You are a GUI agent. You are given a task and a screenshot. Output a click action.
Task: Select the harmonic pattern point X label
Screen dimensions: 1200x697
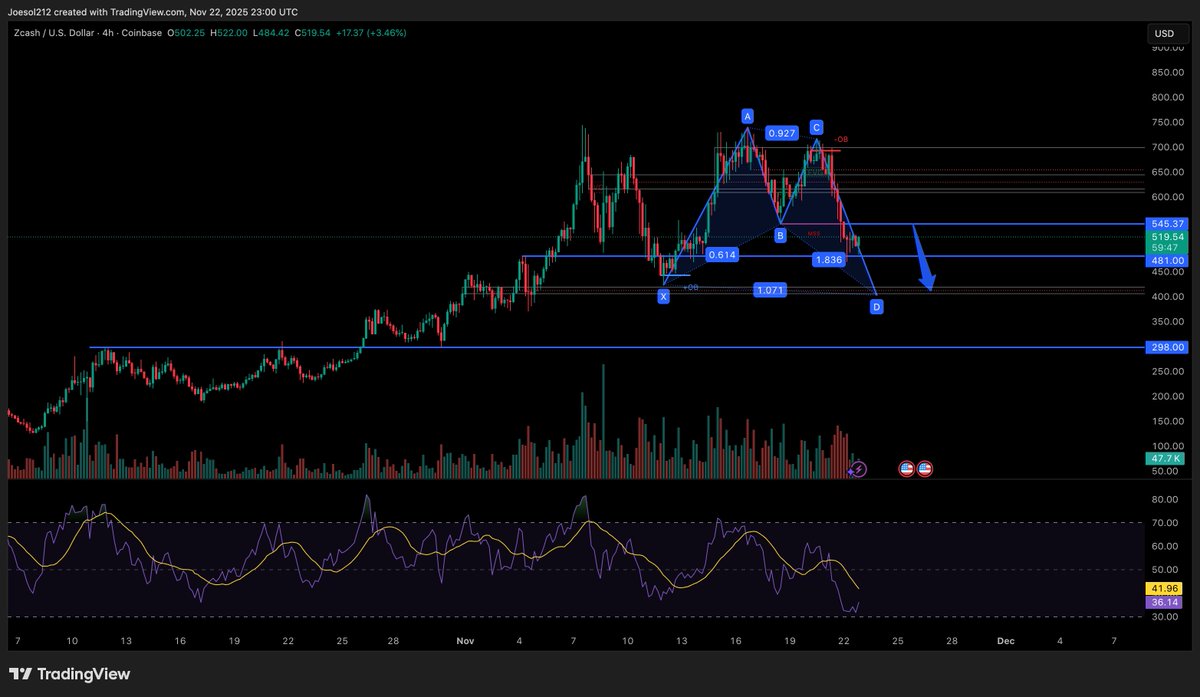663,296
